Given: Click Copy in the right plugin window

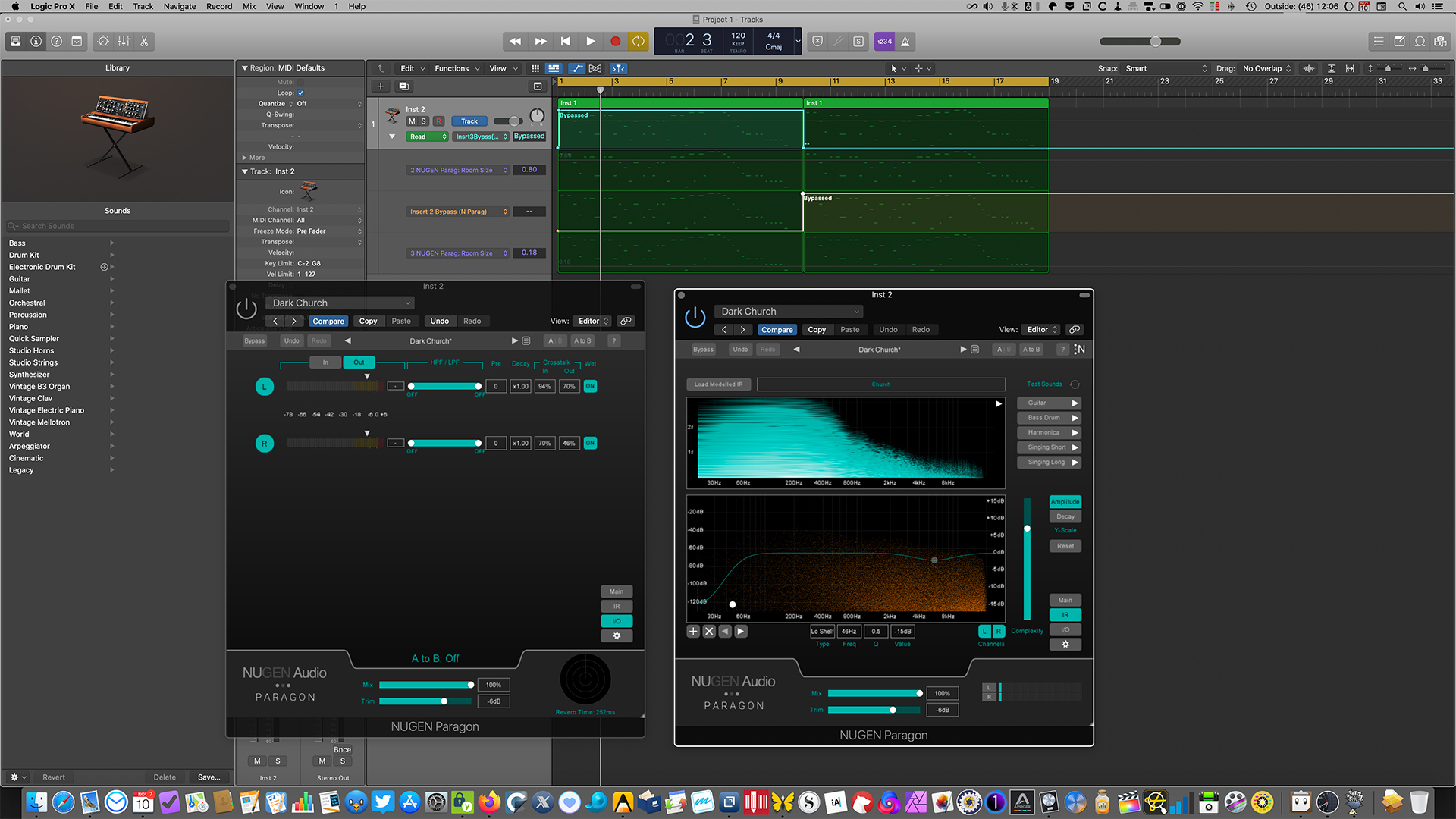Looking at the screenshot, I should coord(817,330).
